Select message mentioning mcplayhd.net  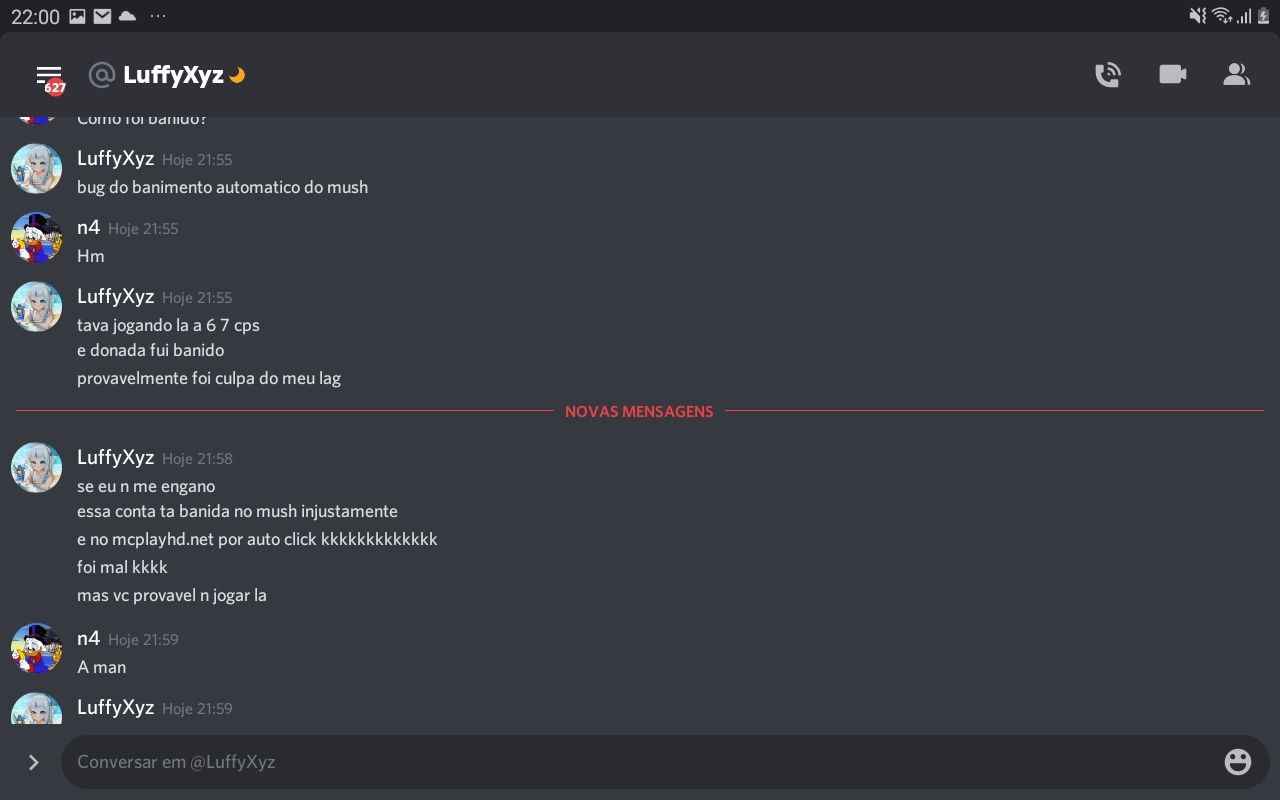point(257,539)
